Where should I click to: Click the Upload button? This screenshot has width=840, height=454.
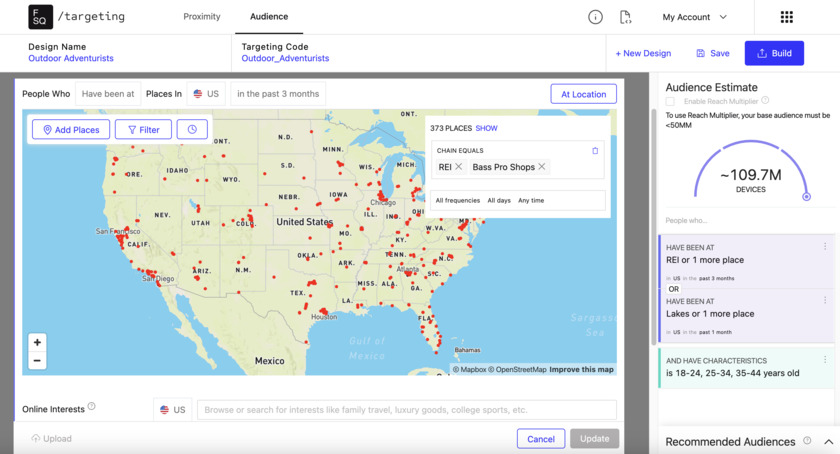[x=51, y=438]
